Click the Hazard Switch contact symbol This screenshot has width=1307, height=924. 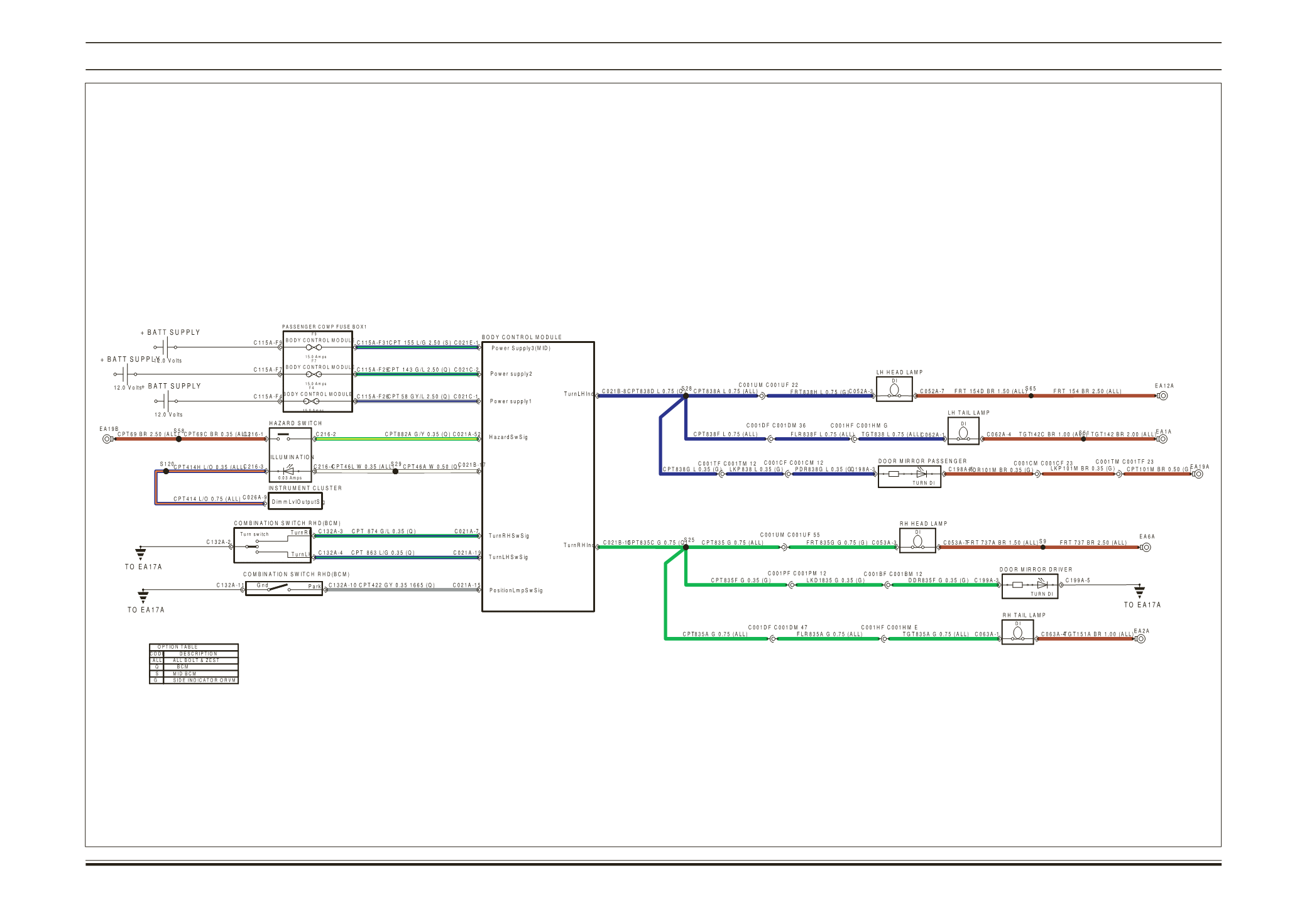[283, 437]
